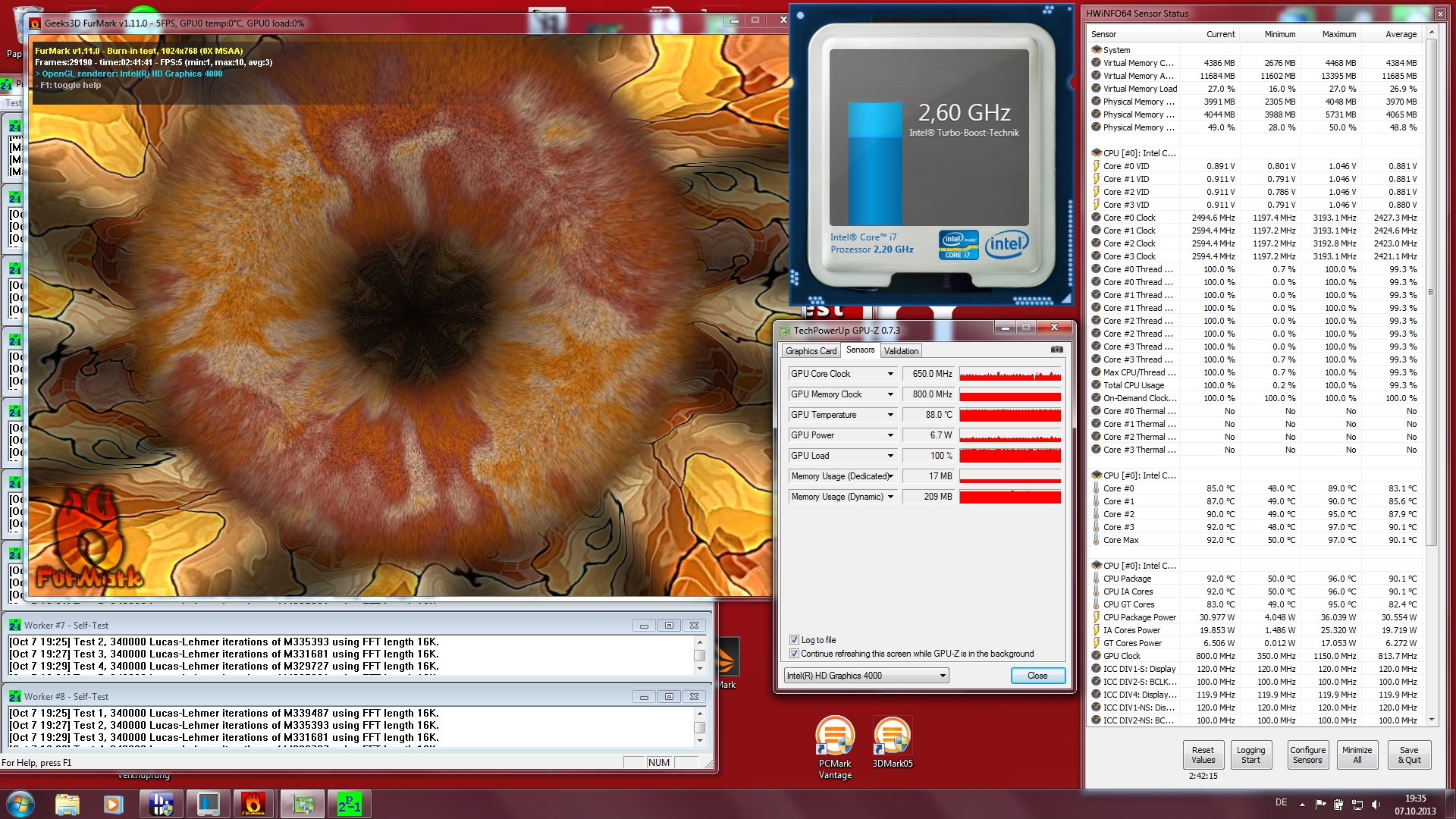Click the clock icon beside GPU Clock row
The height and width of the screenshot is (819, 1456).
1096,656
